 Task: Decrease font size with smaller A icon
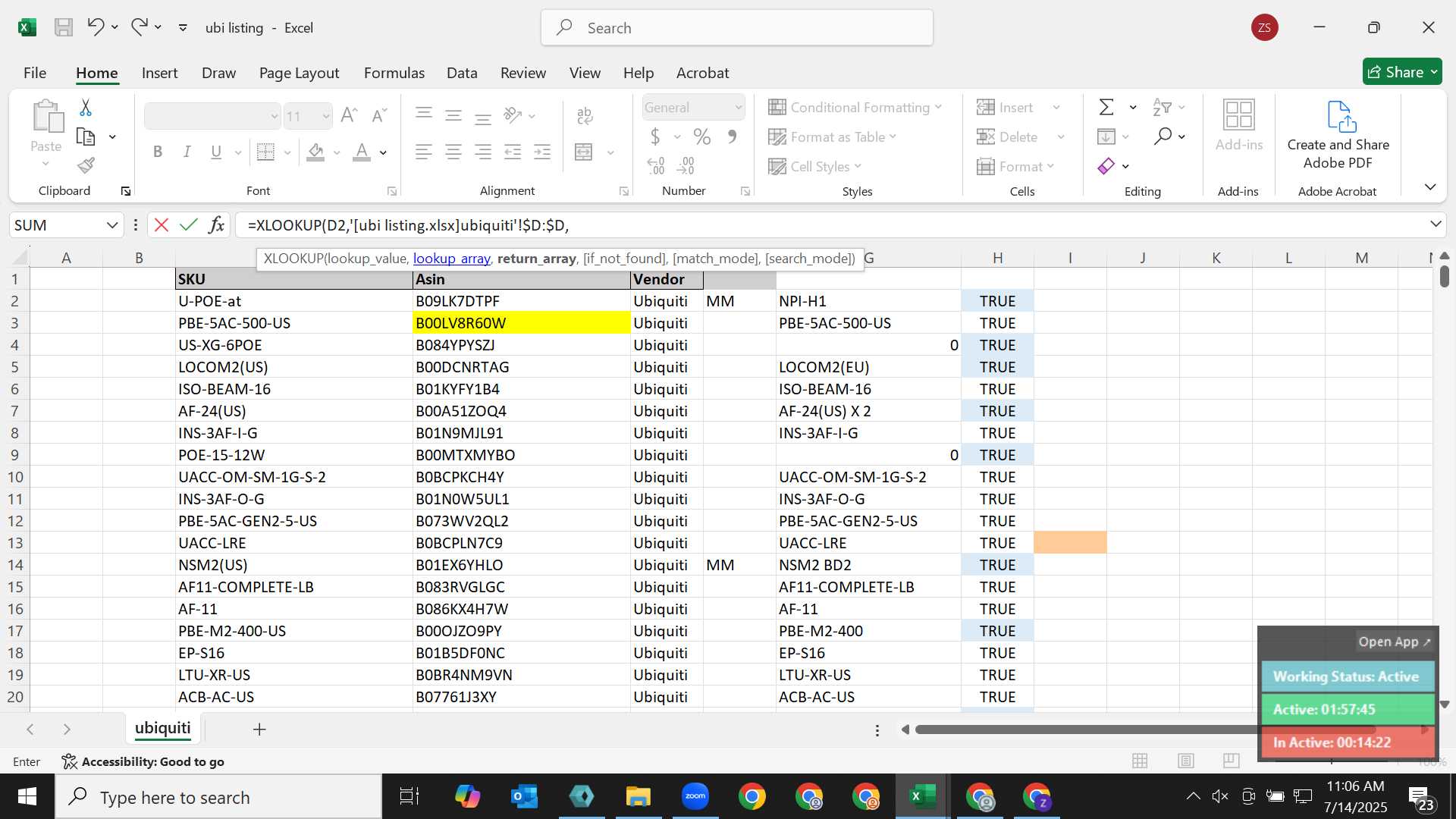click(x=379, y=115)
